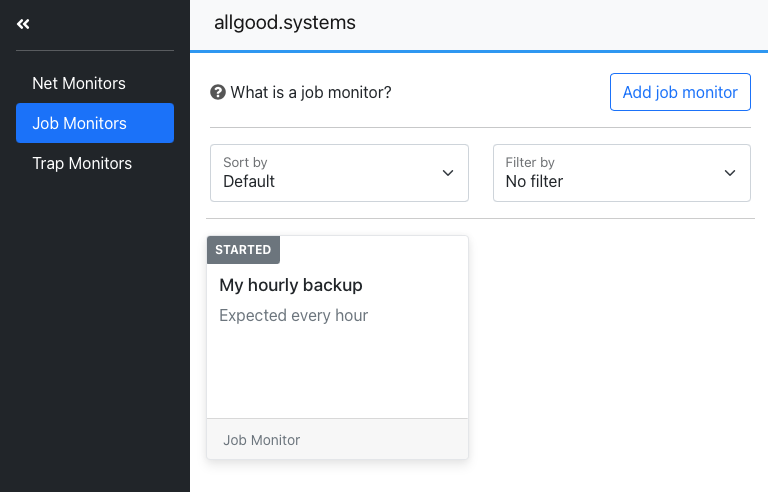768x492 pixels.
Task: Click the STARTED status badge
Action: pyautogui.click(x=243, y=250)
